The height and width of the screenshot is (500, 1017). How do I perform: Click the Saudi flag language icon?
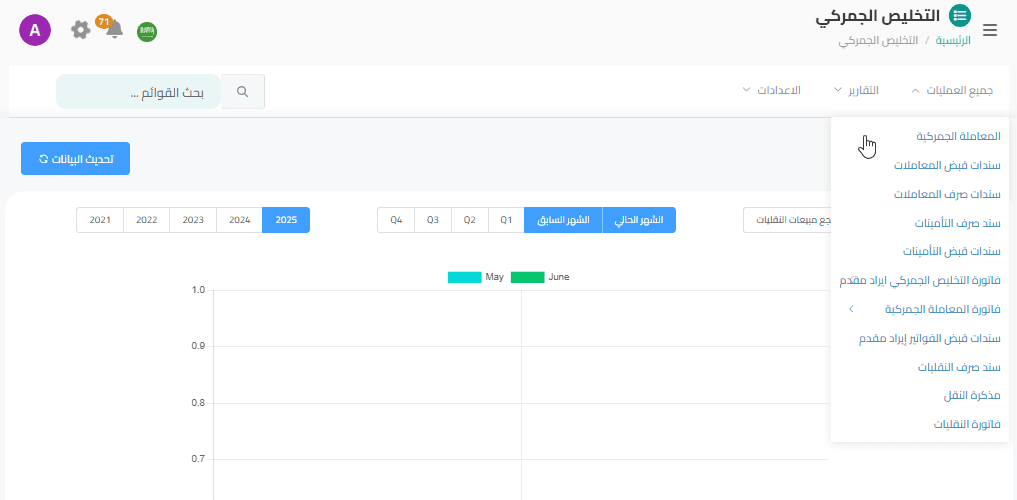click(x=147, y=31)
